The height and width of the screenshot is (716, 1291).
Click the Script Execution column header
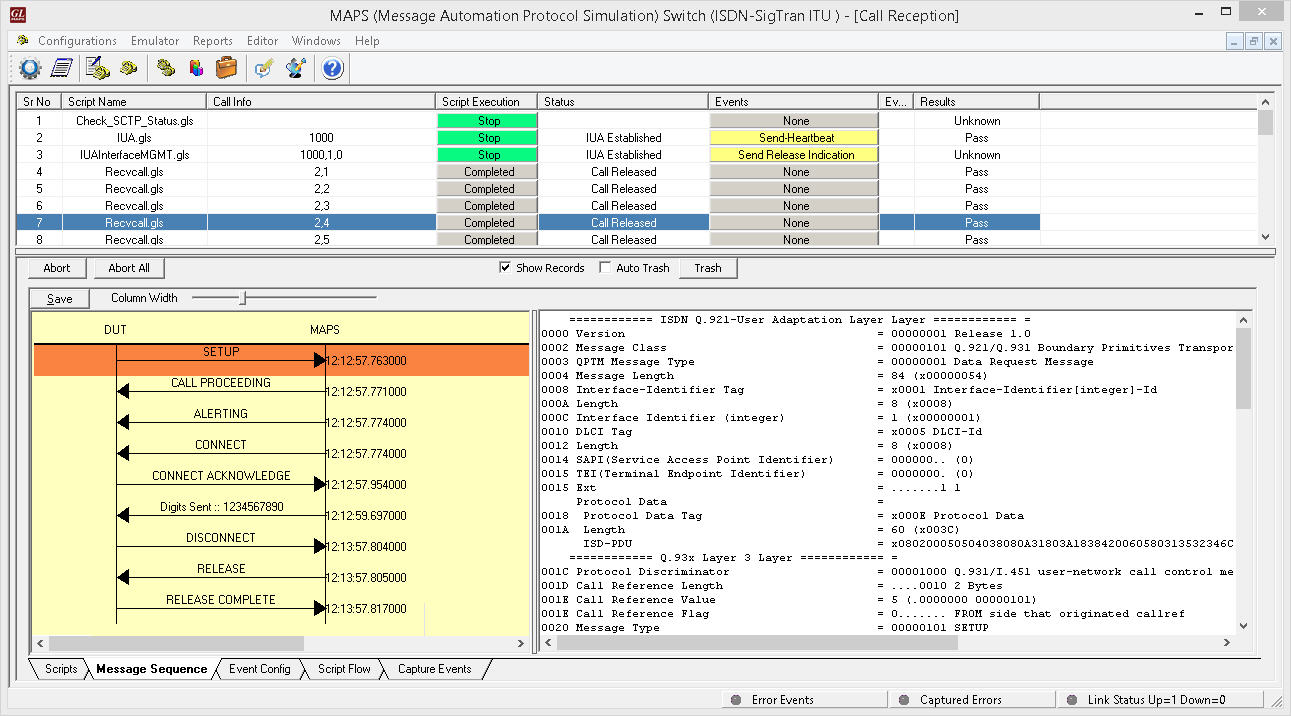488,101
